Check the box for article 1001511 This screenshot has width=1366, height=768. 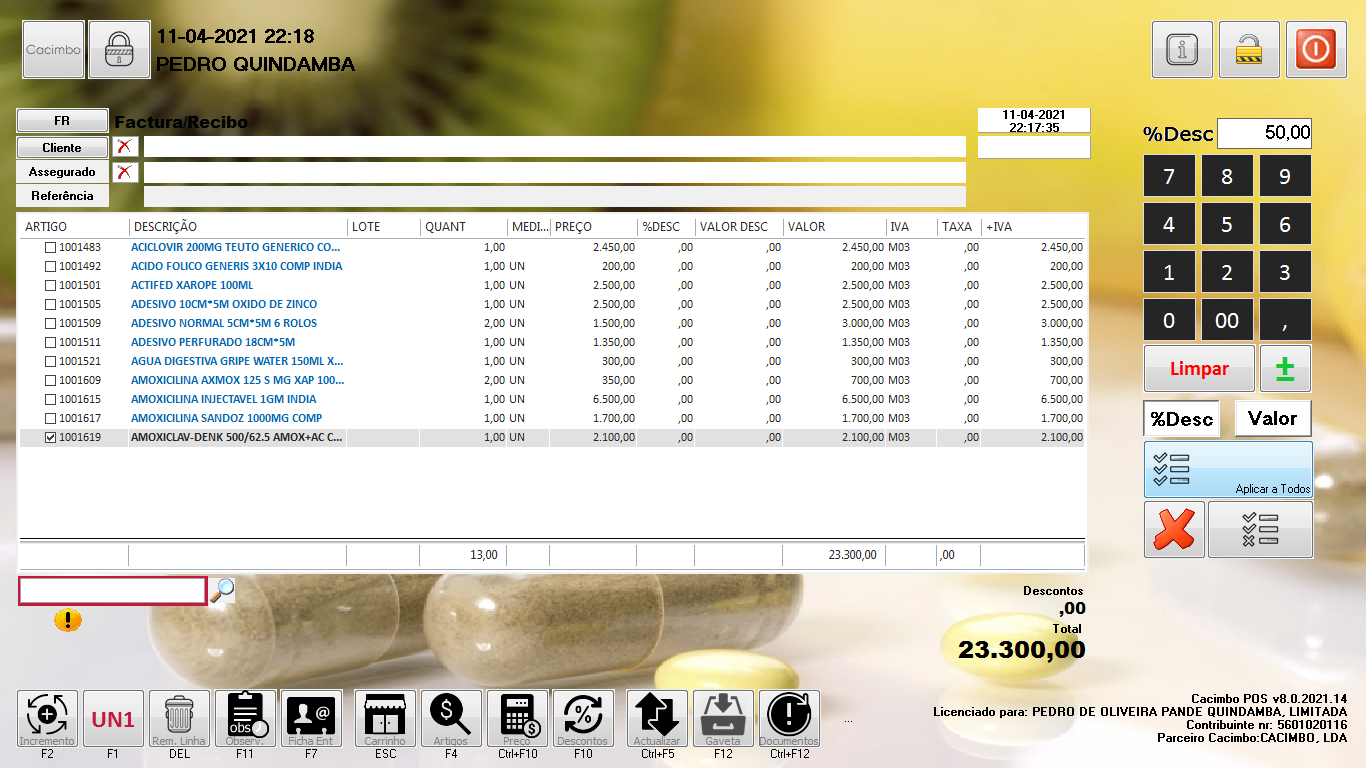point(50,342)
